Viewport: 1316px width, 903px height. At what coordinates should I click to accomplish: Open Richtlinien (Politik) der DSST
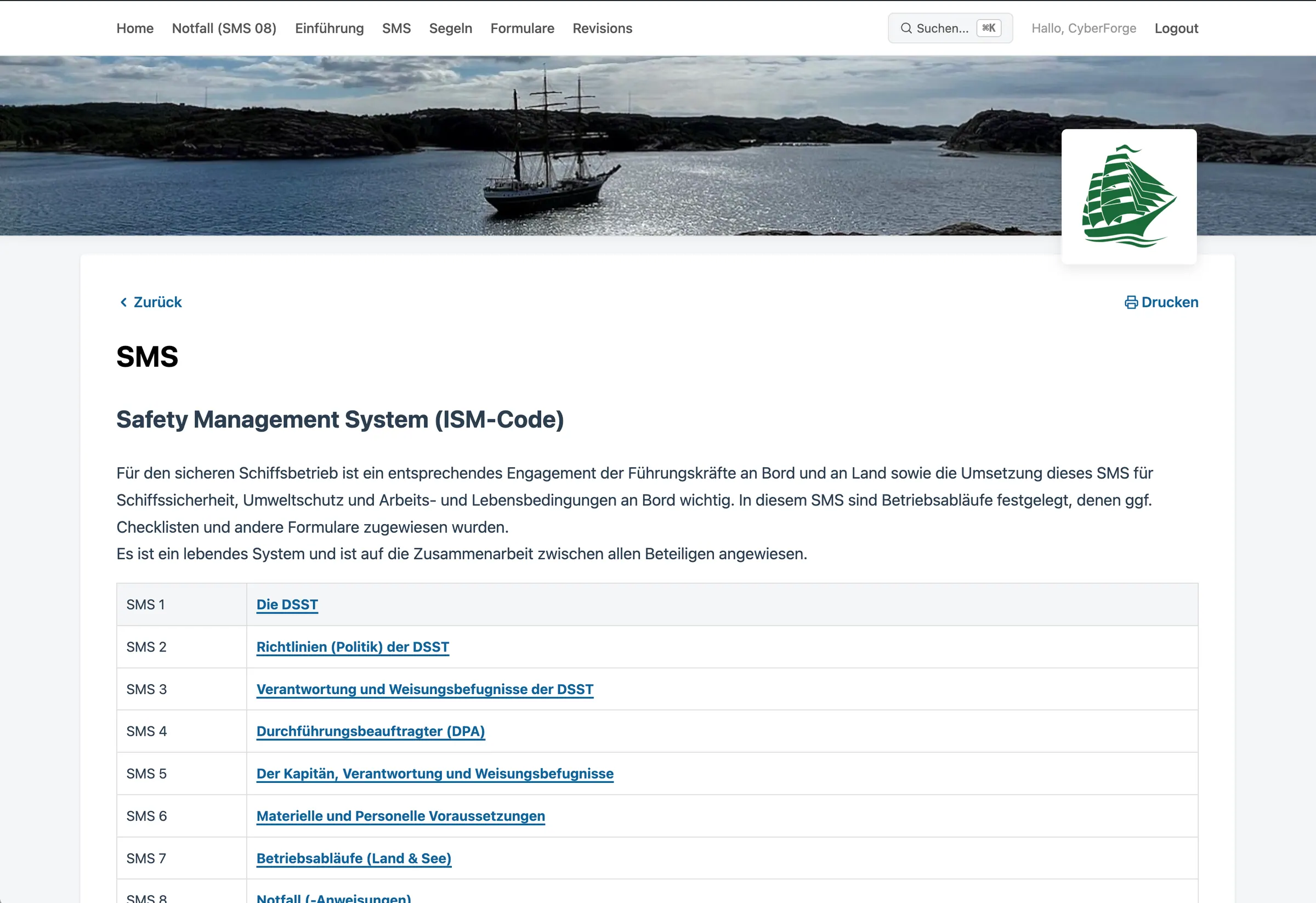[x=353, y=647]
